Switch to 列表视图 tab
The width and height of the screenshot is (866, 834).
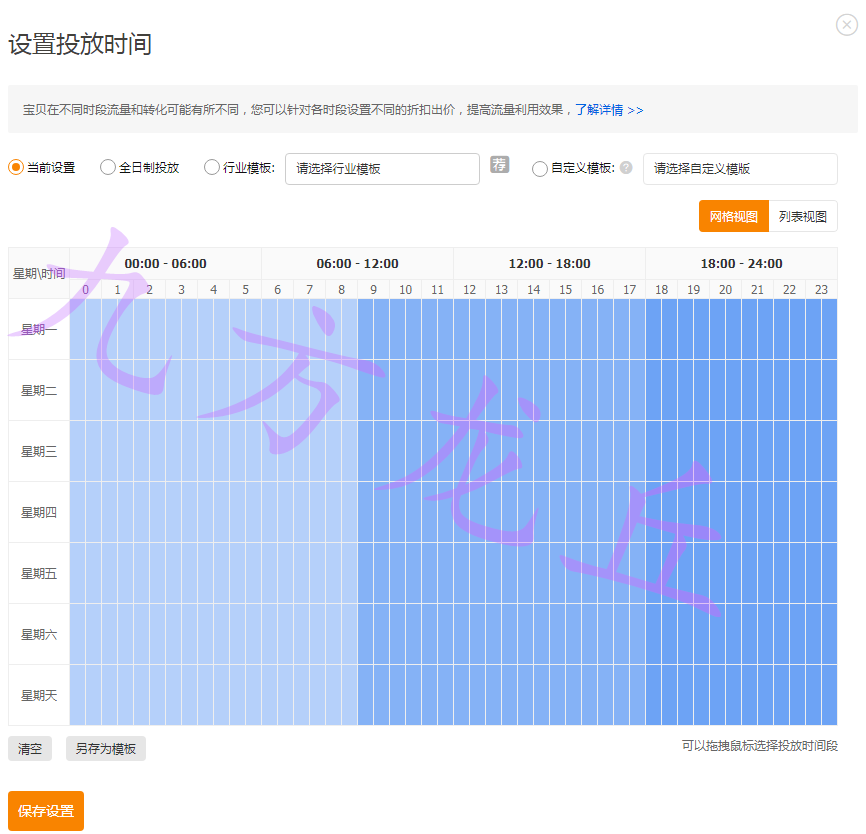coord(803,216)
